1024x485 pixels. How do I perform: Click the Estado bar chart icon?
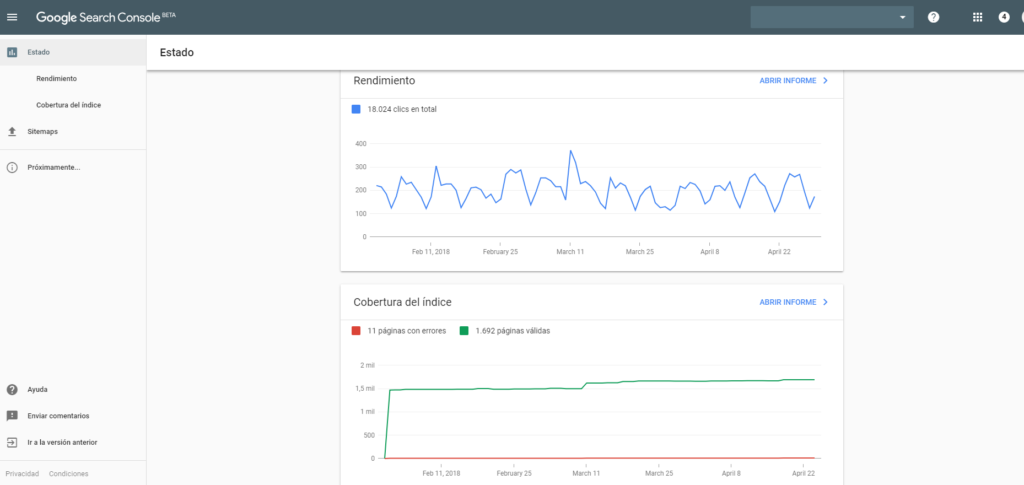pyautogui.click(x=12, y=52)
